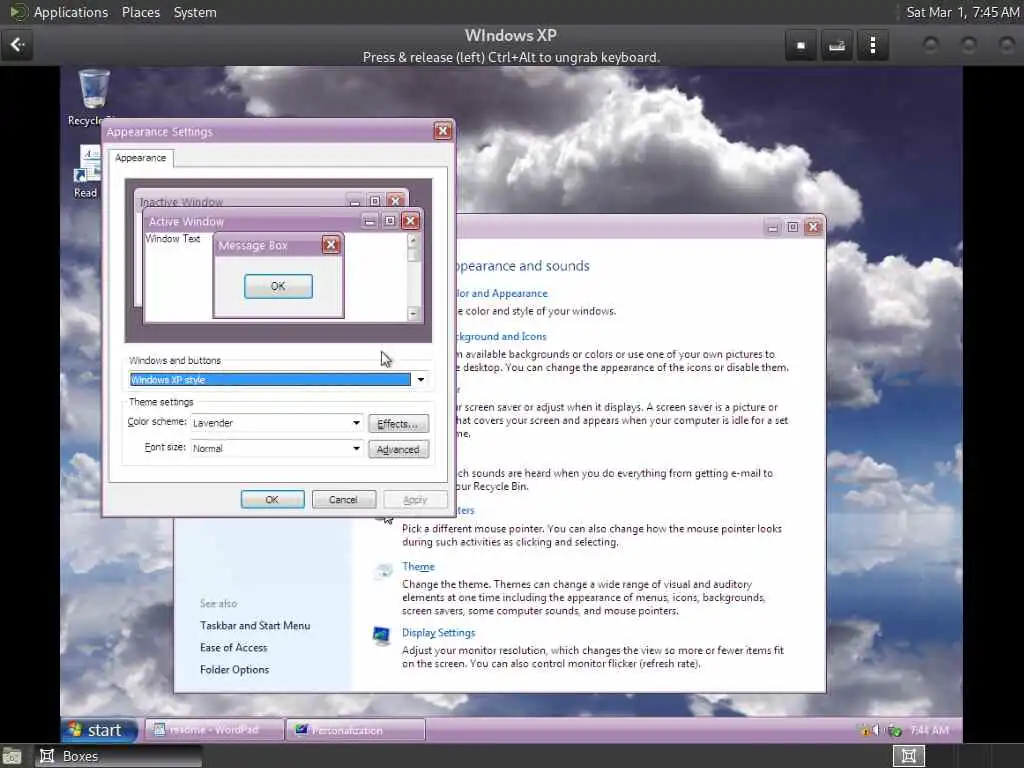Open the System menu
The height and width of the screenshot is (768, 1024).
pyautogui.click(x=195, y=12)
